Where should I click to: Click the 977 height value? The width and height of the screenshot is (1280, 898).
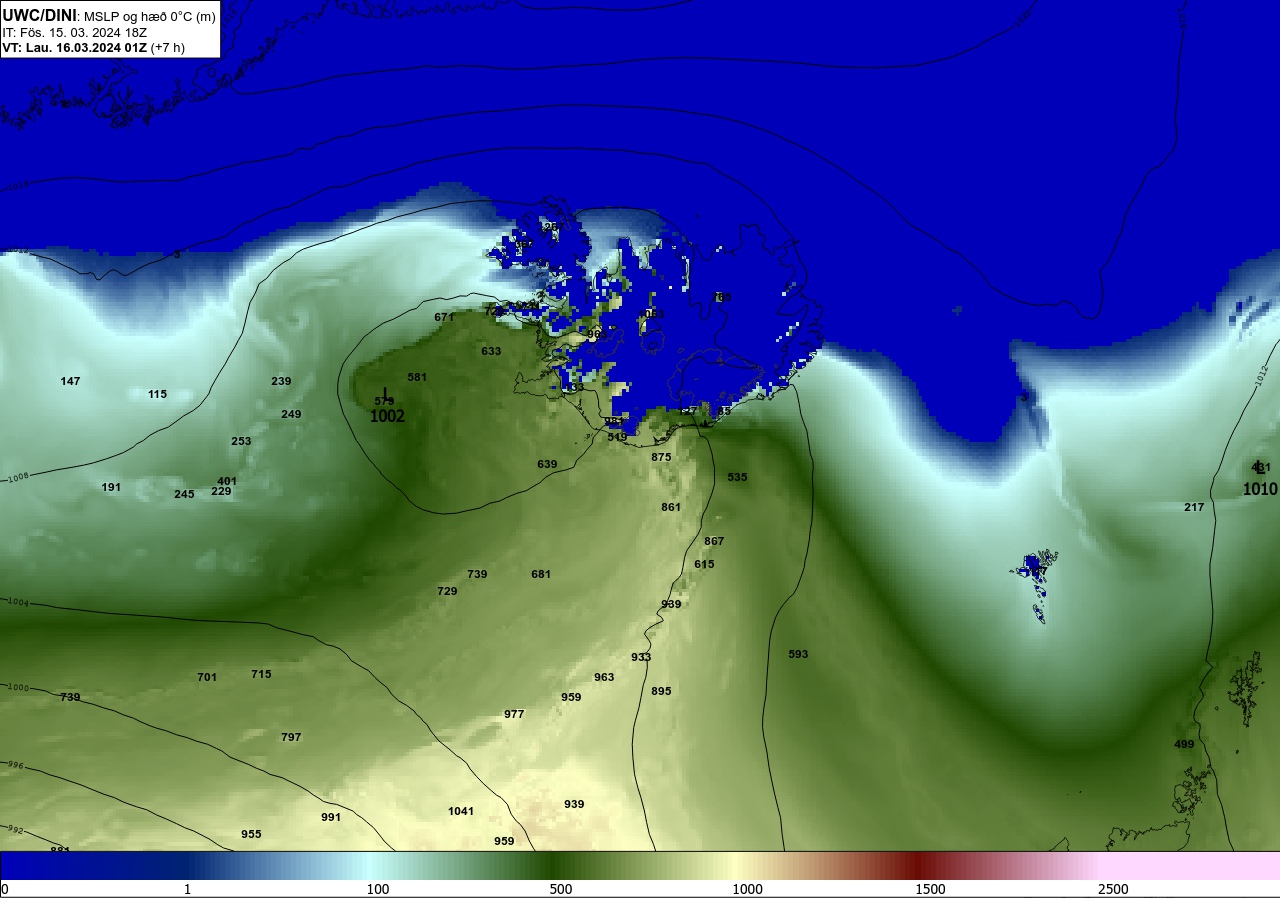[x=514, y=714]
